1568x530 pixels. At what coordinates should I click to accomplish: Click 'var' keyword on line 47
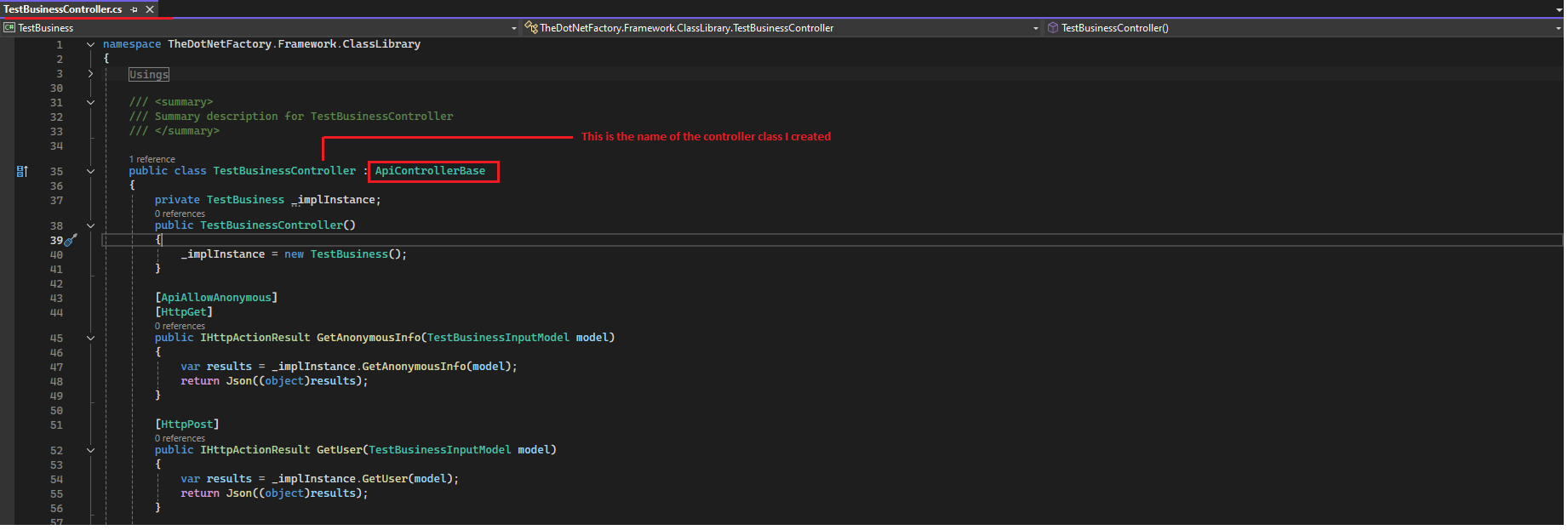point(190,367)
